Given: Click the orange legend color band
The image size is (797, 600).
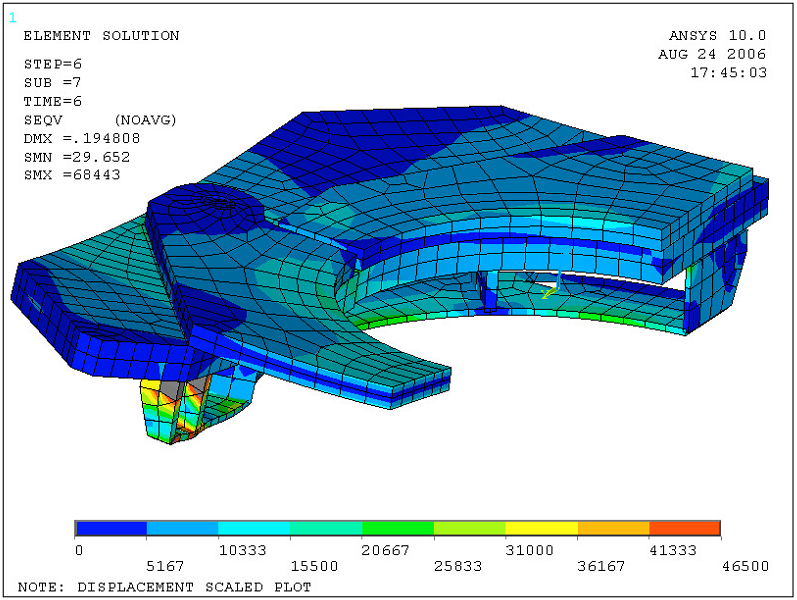Looking at the screenshot, I should 614,528.
